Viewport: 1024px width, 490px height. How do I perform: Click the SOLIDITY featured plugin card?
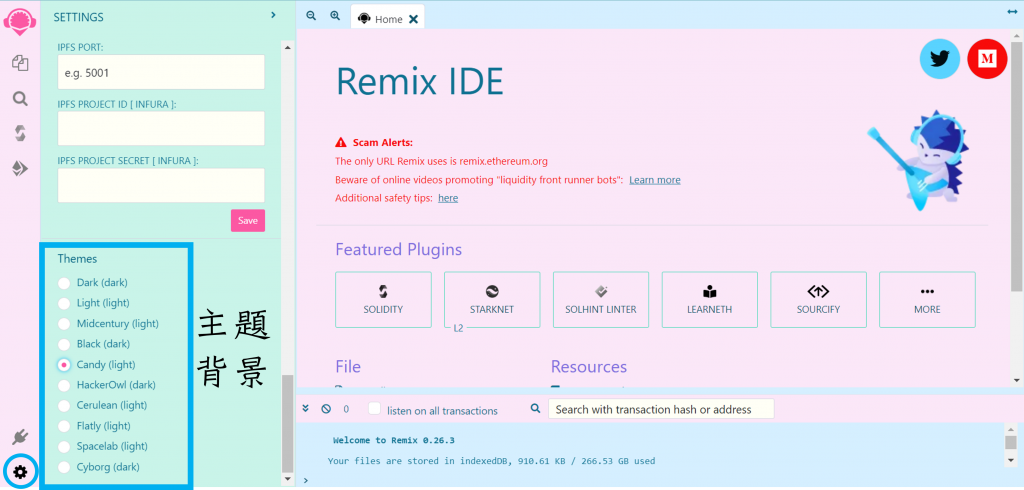tap(383, 300)
